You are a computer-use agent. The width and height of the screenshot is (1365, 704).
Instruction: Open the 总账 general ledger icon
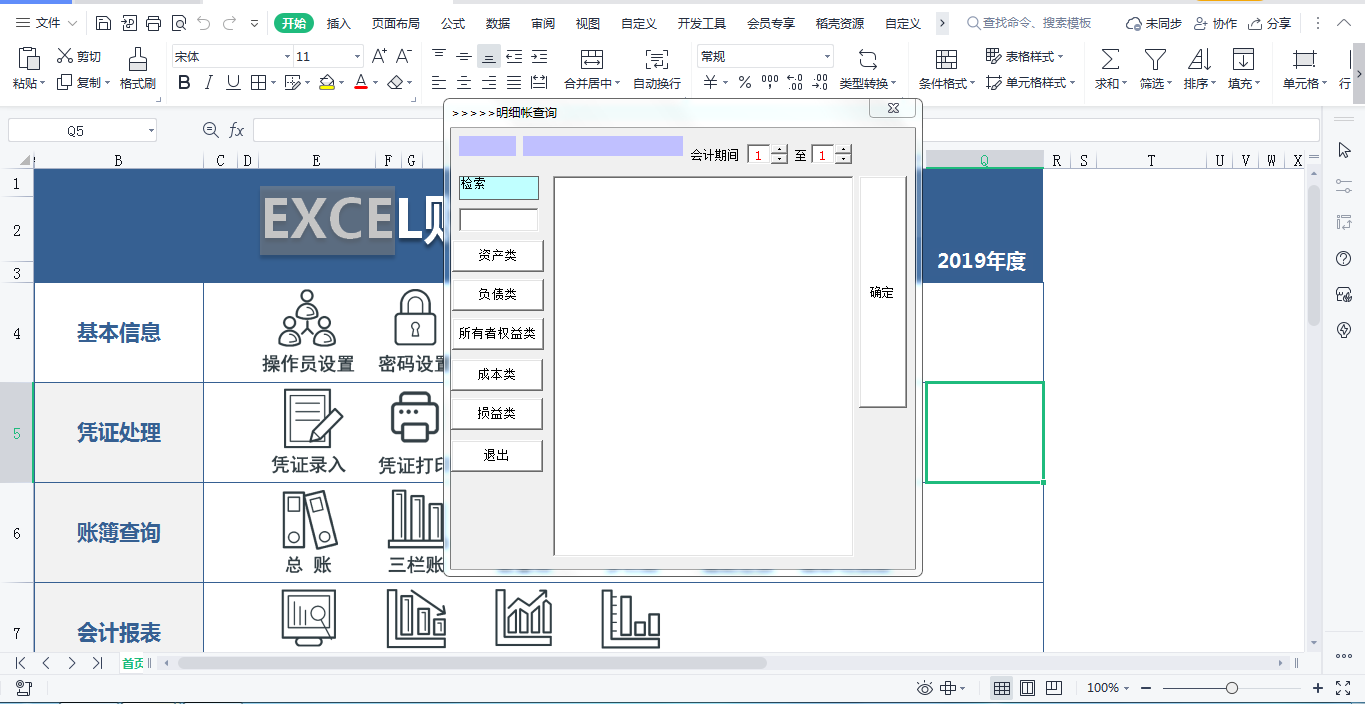pos(307,520)
